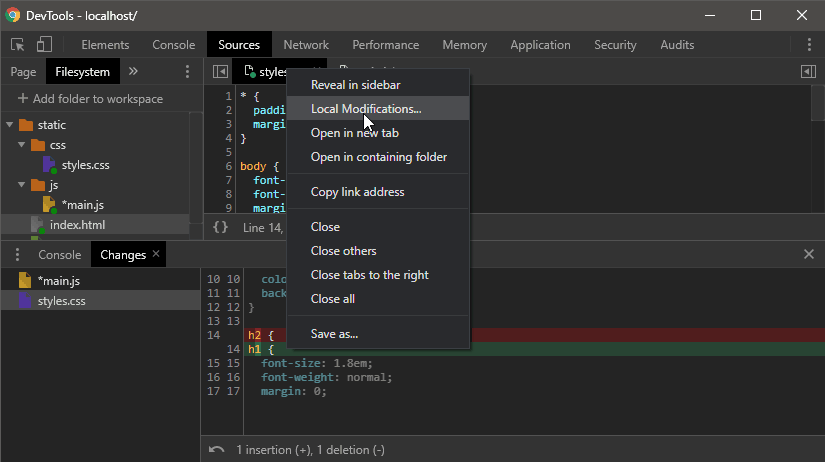Switch to the Network tab
Screen dimensions: 825x462
[x=306, y=45]
